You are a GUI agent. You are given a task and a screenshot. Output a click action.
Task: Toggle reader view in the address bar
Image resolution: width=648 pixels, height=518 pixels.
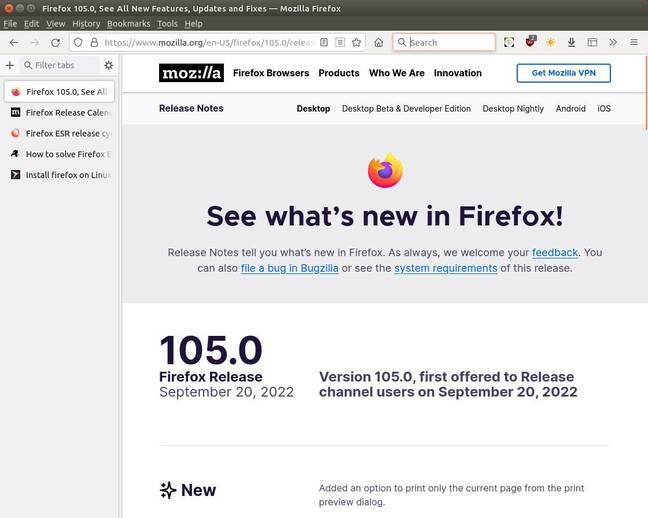324,43
